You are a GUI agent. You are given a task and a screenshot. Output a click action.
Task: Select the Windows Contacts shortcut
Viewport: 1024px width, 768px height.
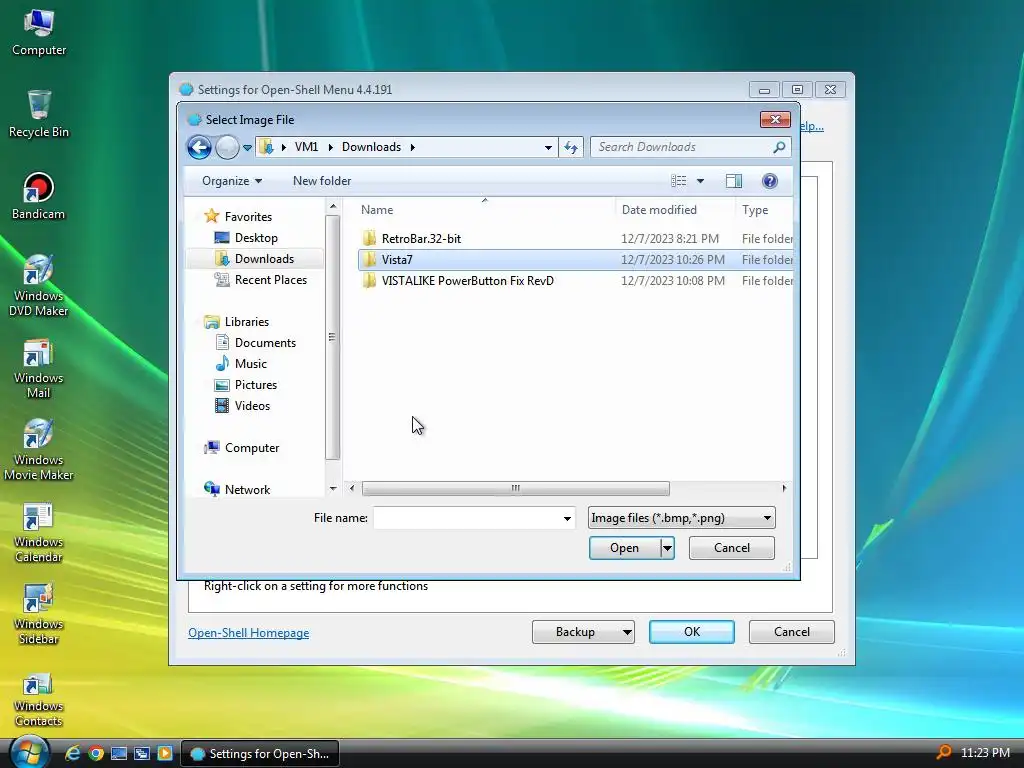click(39, 699)
